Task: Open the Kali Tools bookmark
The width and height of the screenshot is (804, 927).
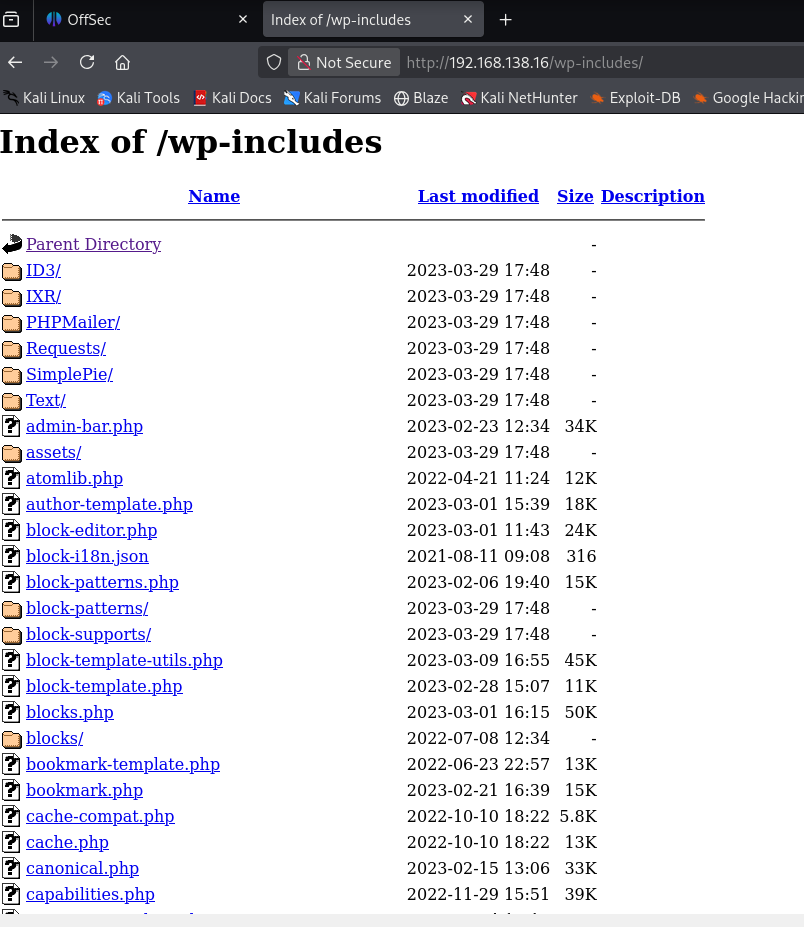Action: 138,98
